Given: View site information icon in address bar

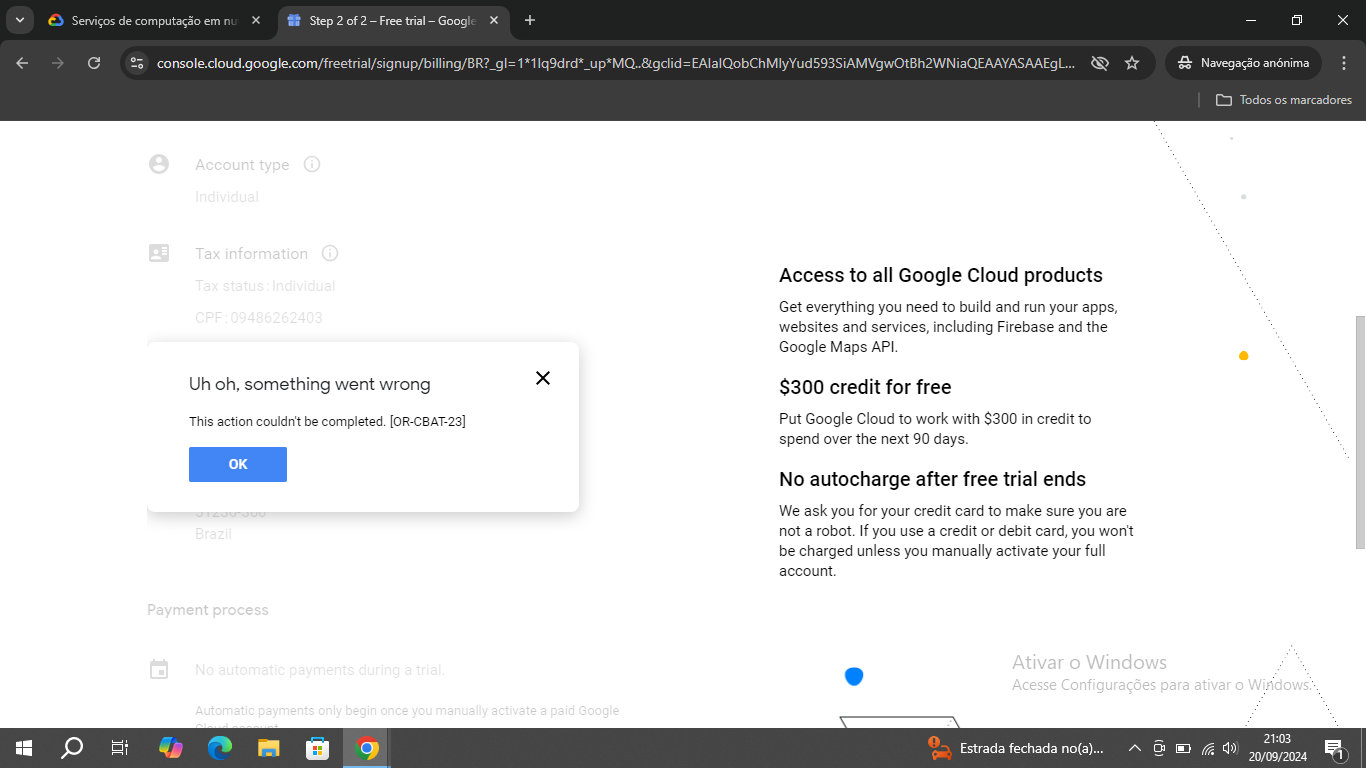Looking at the screenshot, I should [138, 63].
